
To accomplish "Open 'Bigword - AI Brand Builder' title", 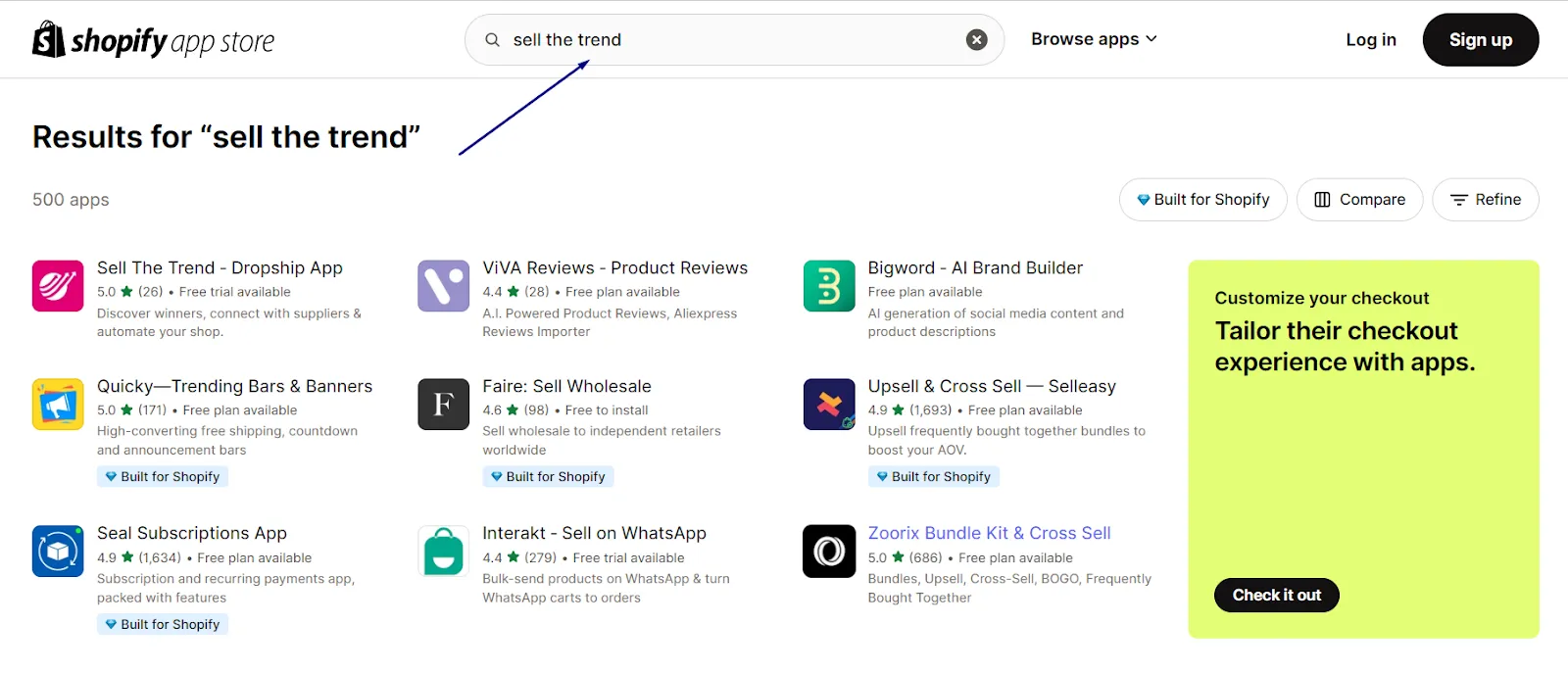I will point(975,268).
